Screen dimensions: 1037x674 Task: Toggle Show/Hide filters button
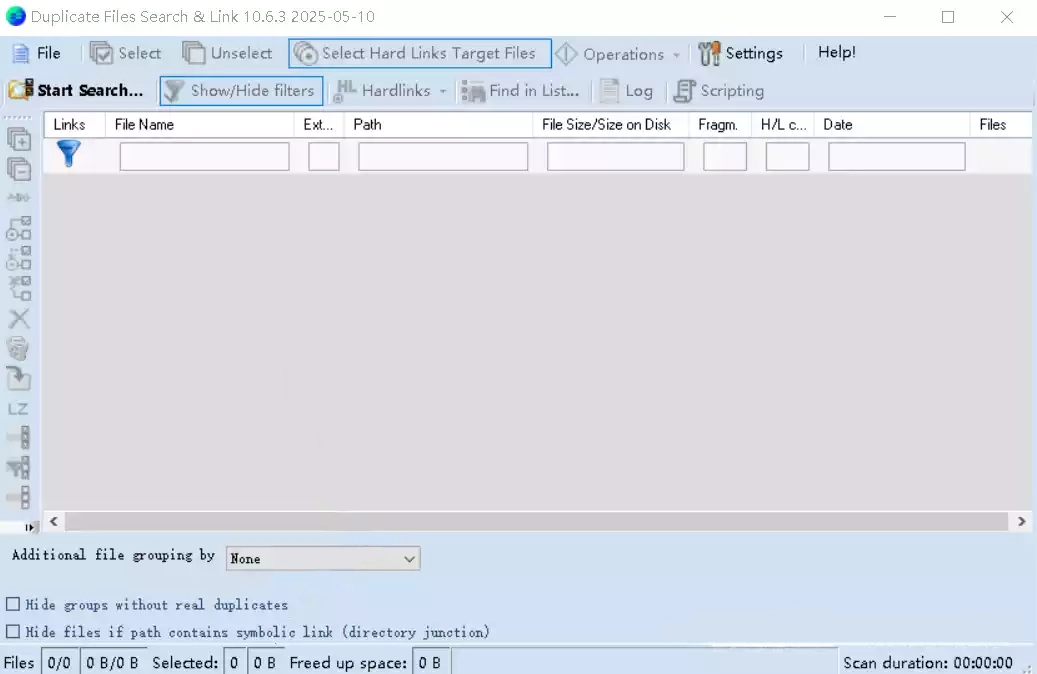point(241,91)
